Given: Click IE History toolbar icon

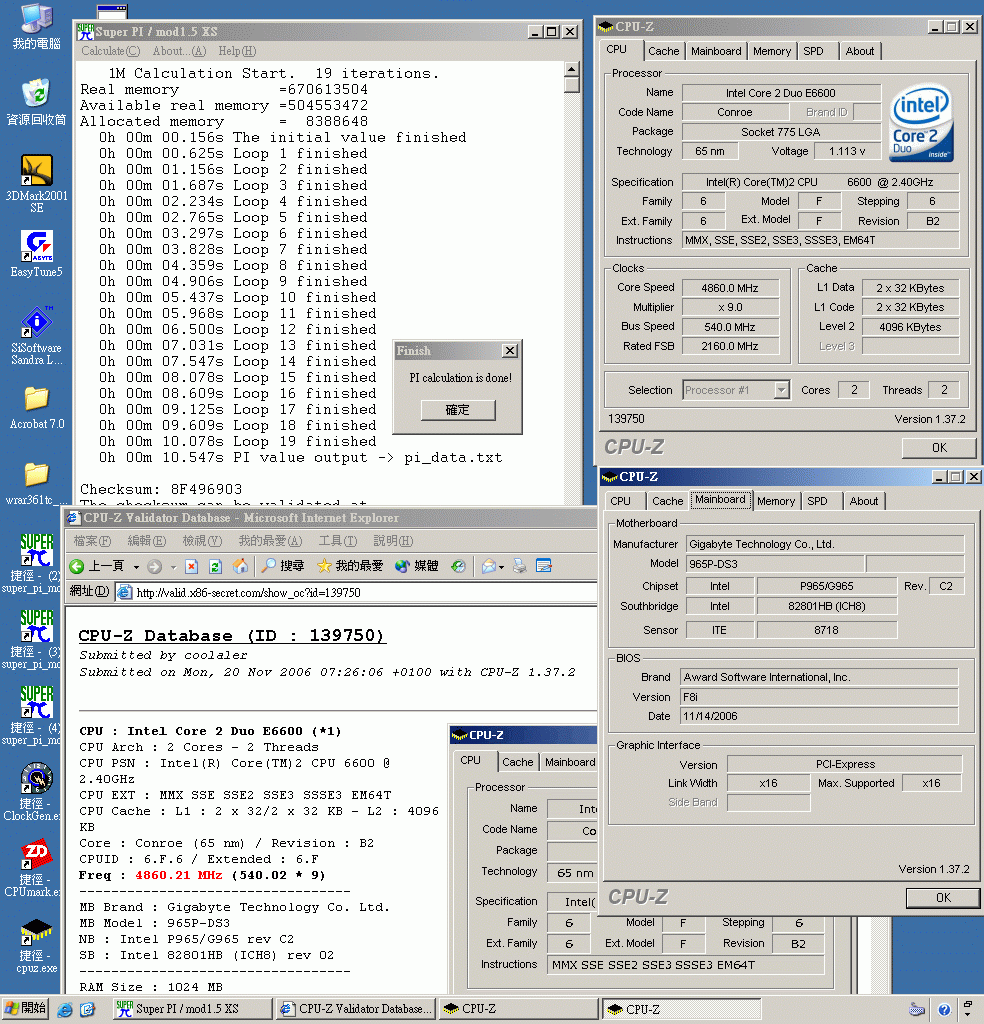Looking at the screenshot, I should click(x=458, y=566).
